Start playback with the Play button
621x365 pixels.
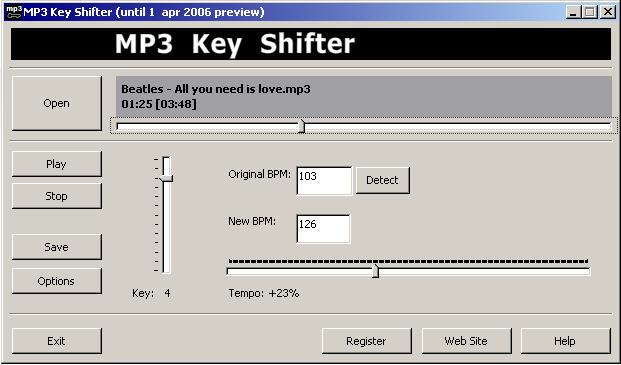[57, 164]
